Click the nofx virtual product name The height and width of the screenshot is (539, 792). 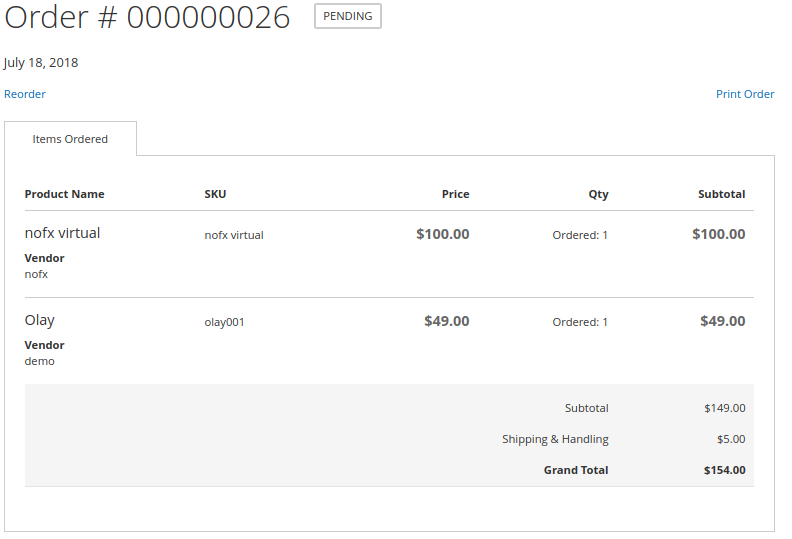pyautogui.click(x=62, y=233)
